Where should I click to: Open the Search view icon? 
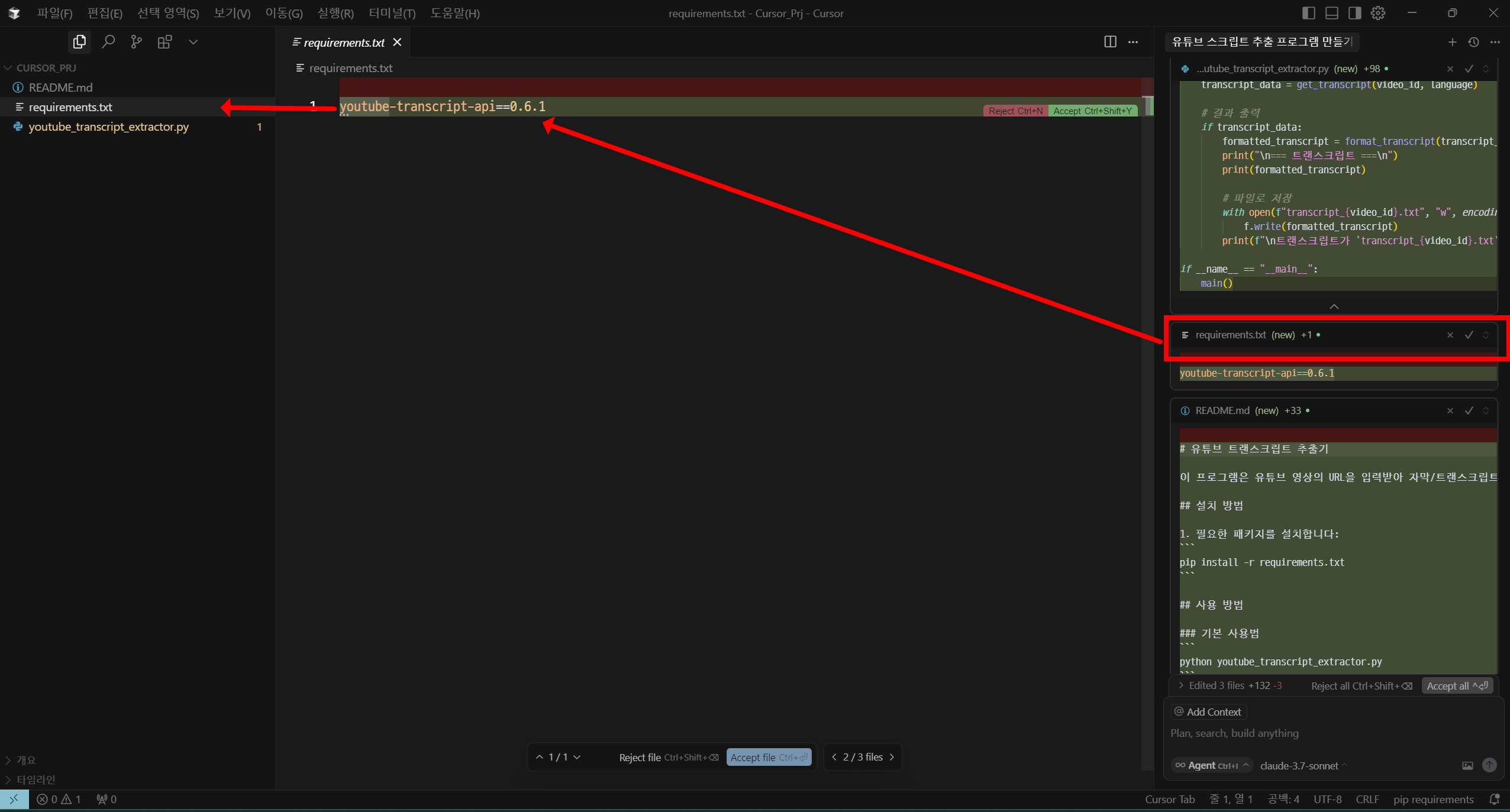108,42
